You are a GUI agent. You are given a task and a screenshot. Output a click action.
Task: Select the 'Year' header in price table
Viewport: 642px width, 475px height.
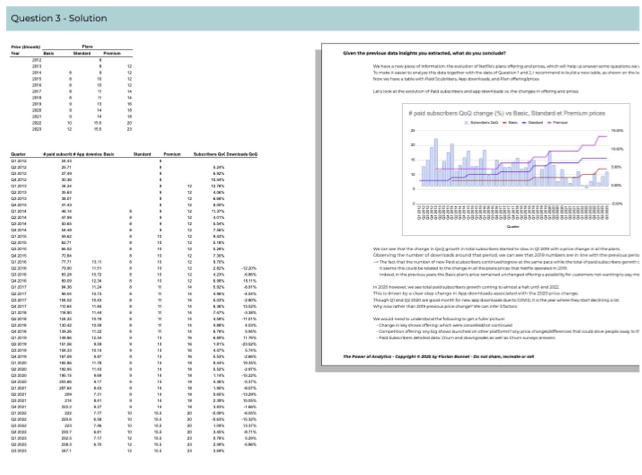tap(15, 53)
